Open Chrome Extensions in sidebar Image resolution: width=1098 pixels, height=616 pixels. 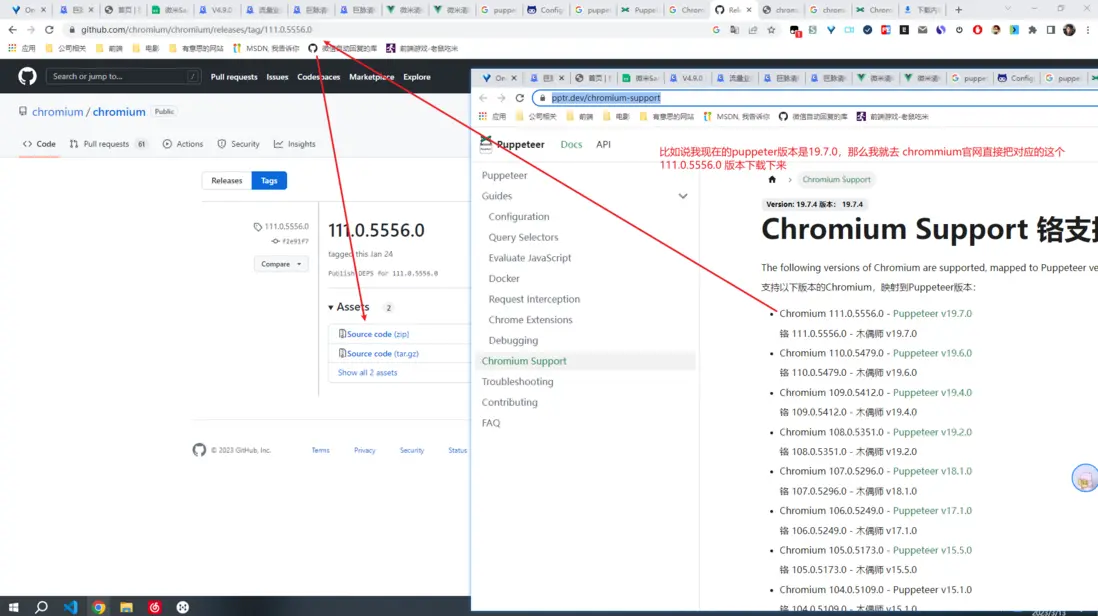tap(530, 320)
